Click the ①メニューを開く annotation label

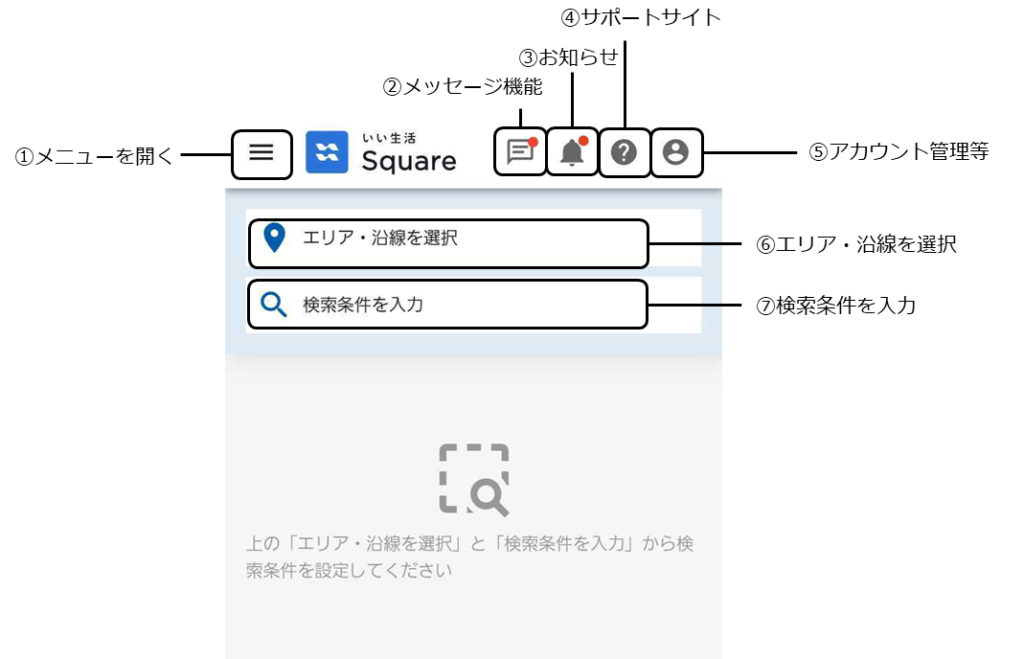click(94, 156)
